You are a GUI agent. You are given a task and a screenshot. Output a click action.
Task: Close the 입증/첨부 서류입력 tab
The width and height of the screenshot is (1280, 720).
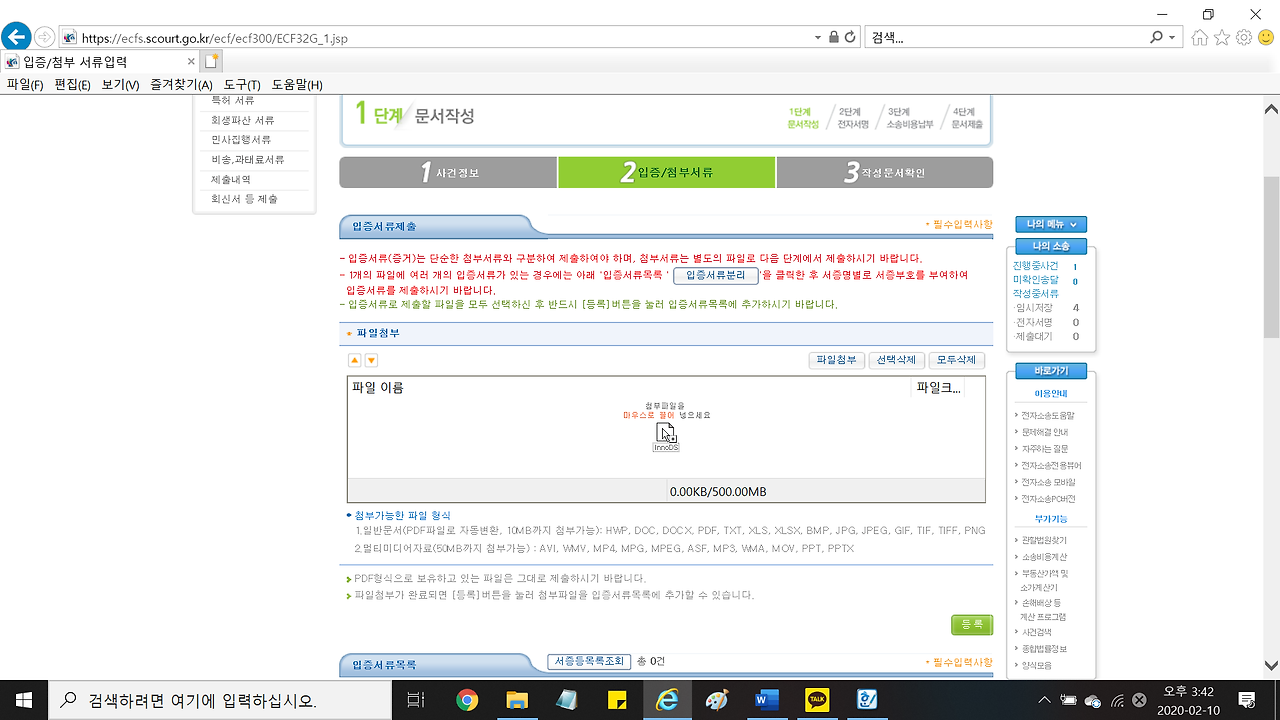pyautogui.click(x=191, y=61)
